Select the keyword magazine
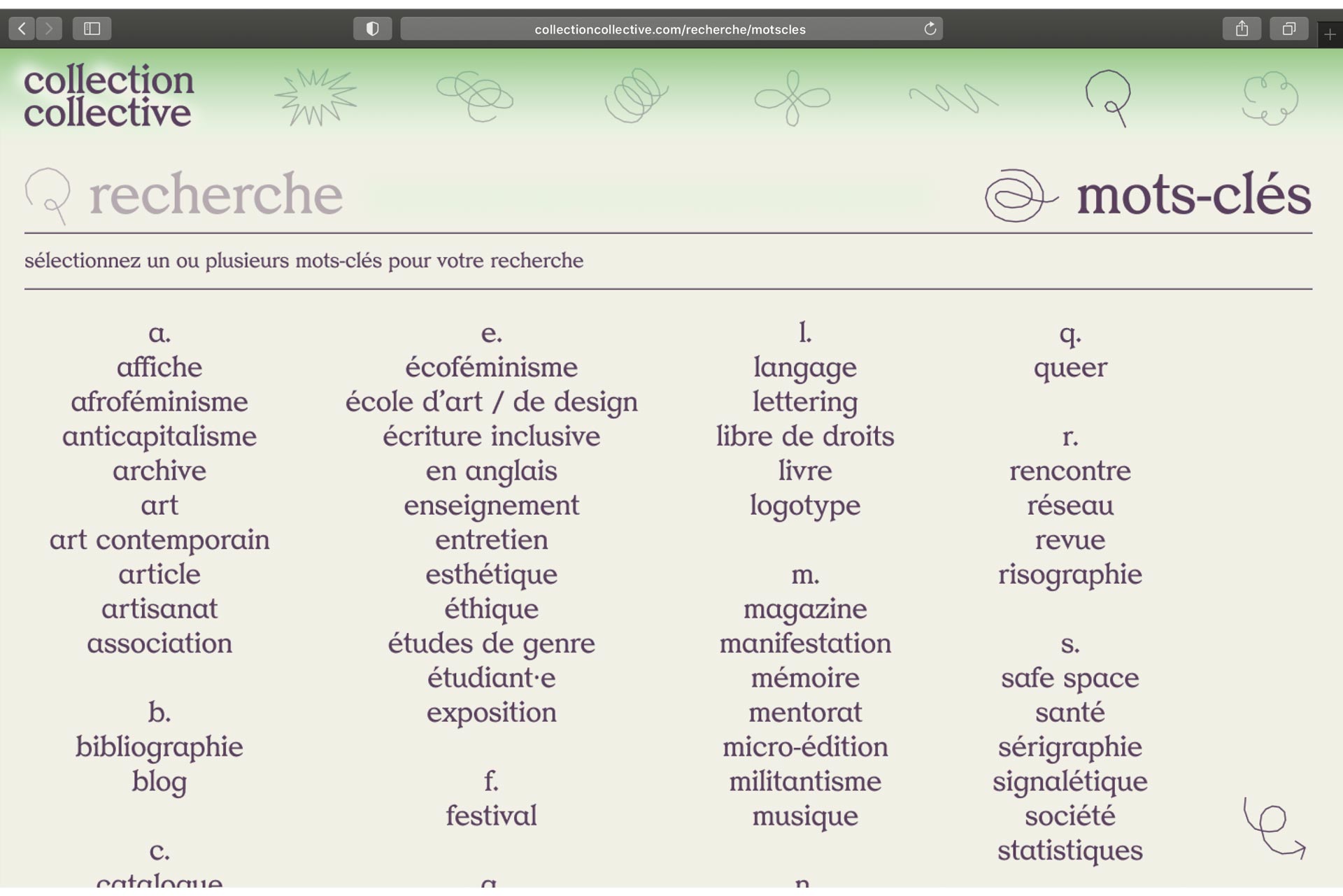 805,609
